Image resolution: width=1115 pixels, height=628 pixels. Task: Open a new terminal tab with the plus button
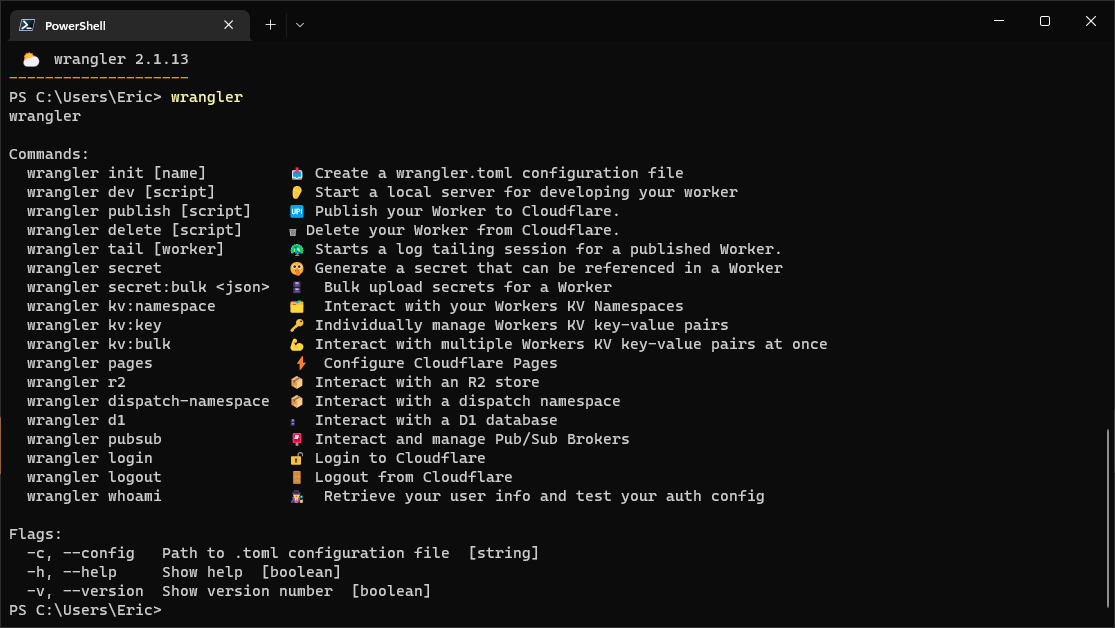click(270, 25)
